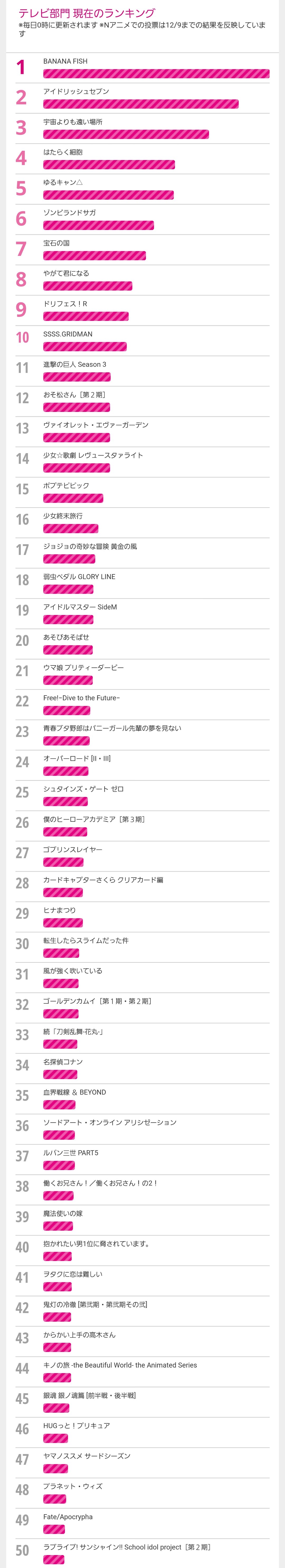285x1568 pixels.
Task: Select the アイドリッシュセブン vote bar
Action: (141, 104)
